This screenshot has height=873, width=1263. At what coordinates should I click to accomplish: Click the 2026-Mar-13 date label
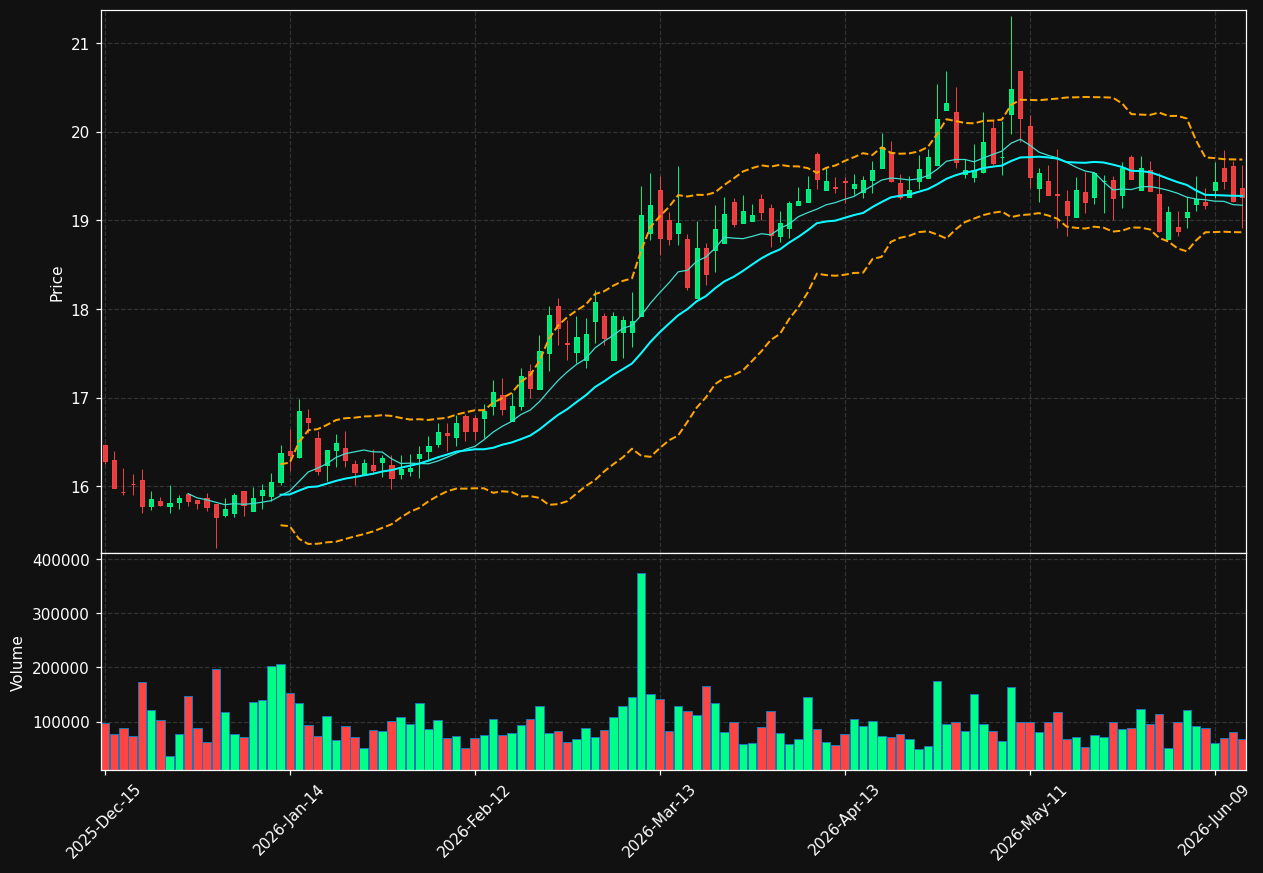(x=659, y=822)
